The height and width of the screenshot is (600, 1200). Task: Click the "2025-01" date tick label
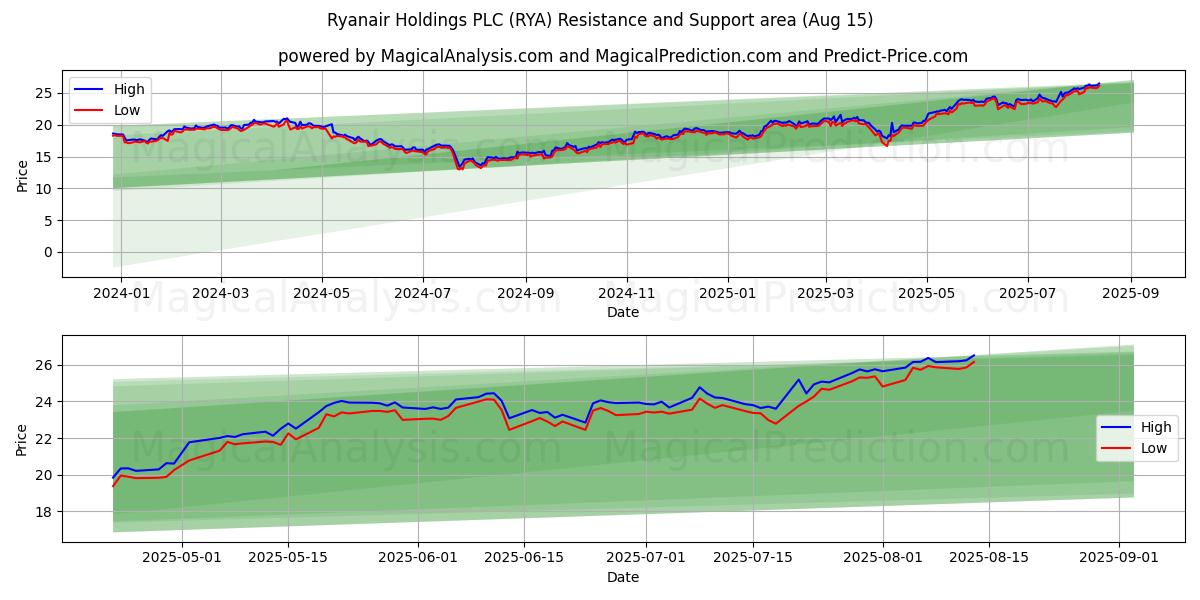pos(727,294)
